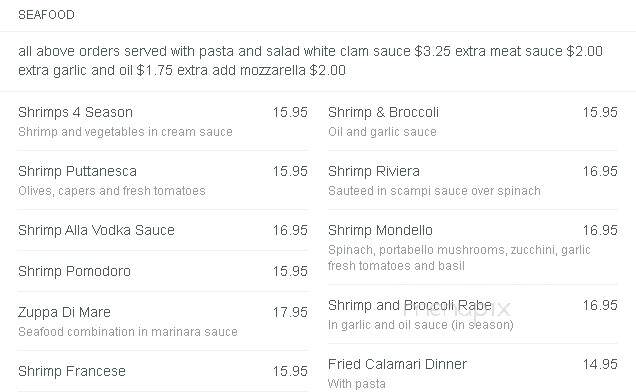Select the Shrimp Riviera entry

tap(374, 171)
